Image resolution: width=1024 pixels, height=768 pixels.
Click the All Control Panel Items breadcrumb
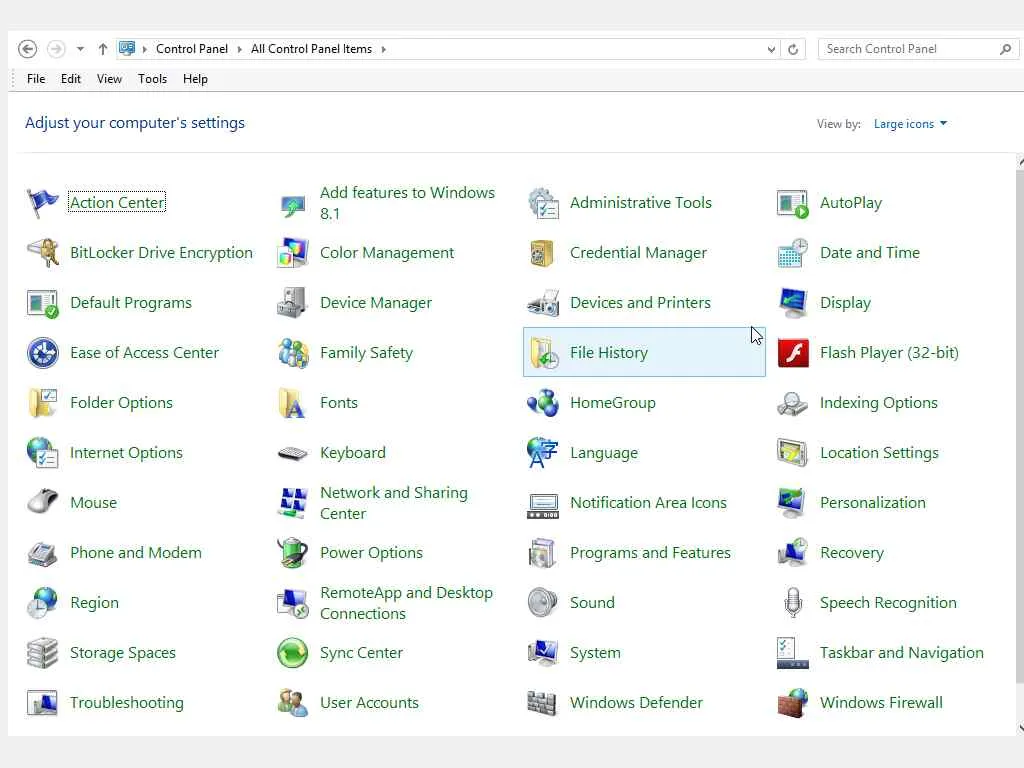click(x=312, y=50)
